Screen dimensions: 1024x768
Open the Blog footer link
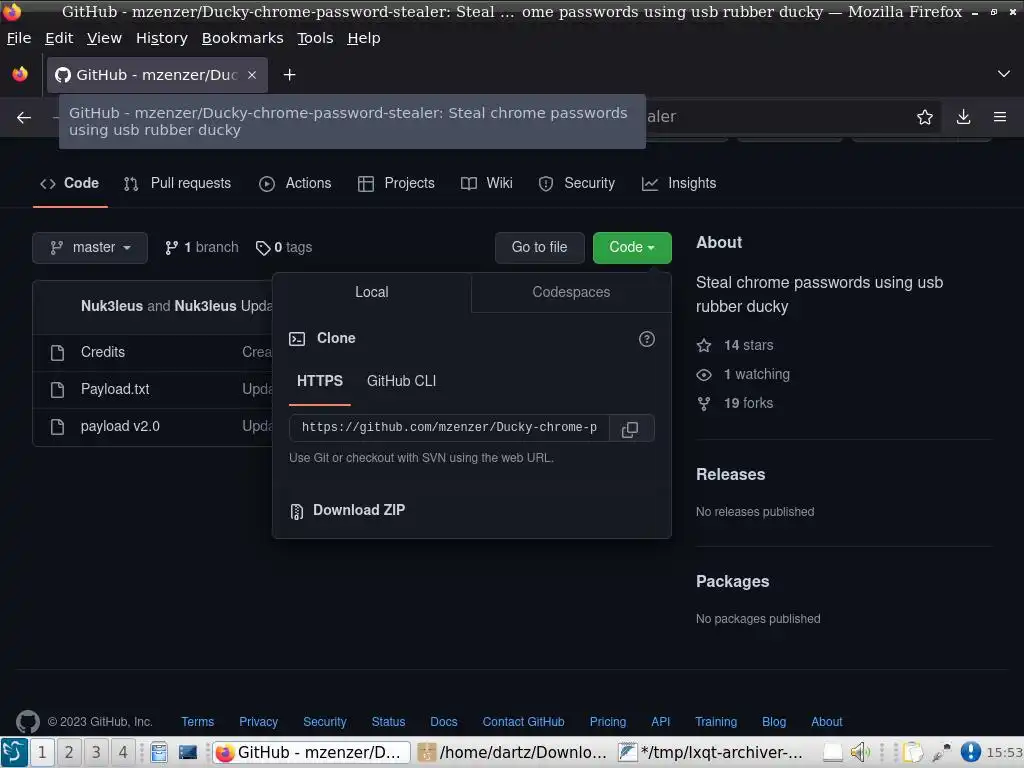pyautogui.click(x=774, y=722)
